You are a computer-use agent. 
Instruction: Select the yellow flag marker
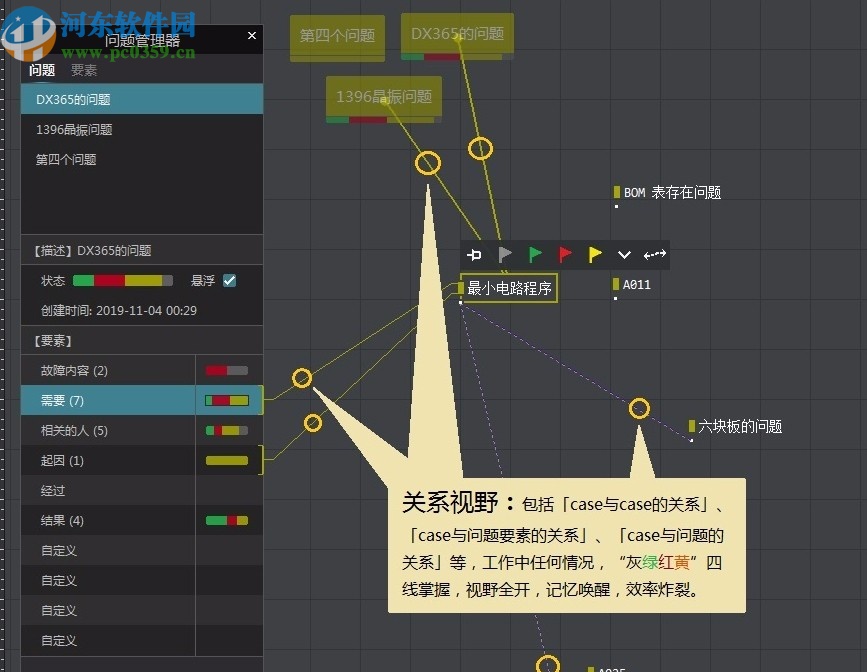[x=595, y=254]
